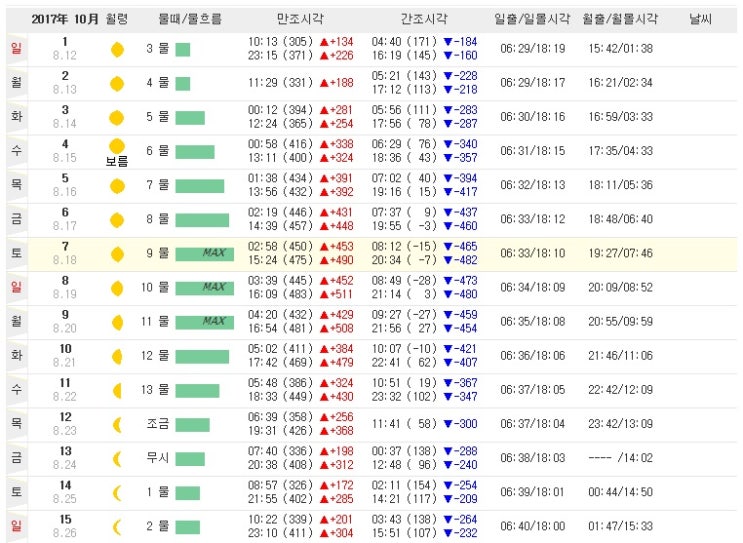Click the moon icon in highlighted October 7 row
Screen dimensions: 743x543
(x=117, y=254)
